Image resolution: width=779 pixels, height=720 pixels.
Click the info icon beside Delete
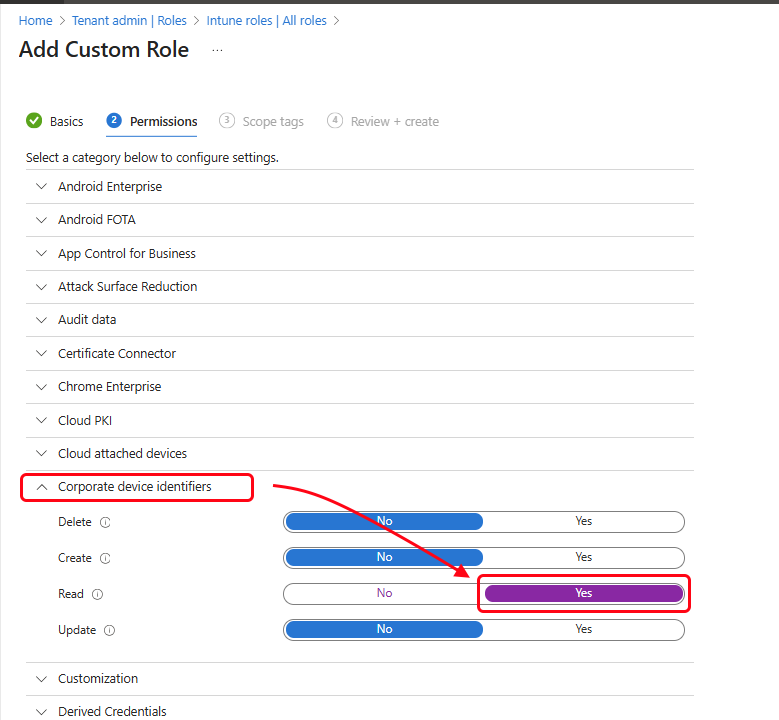(105, 522)
